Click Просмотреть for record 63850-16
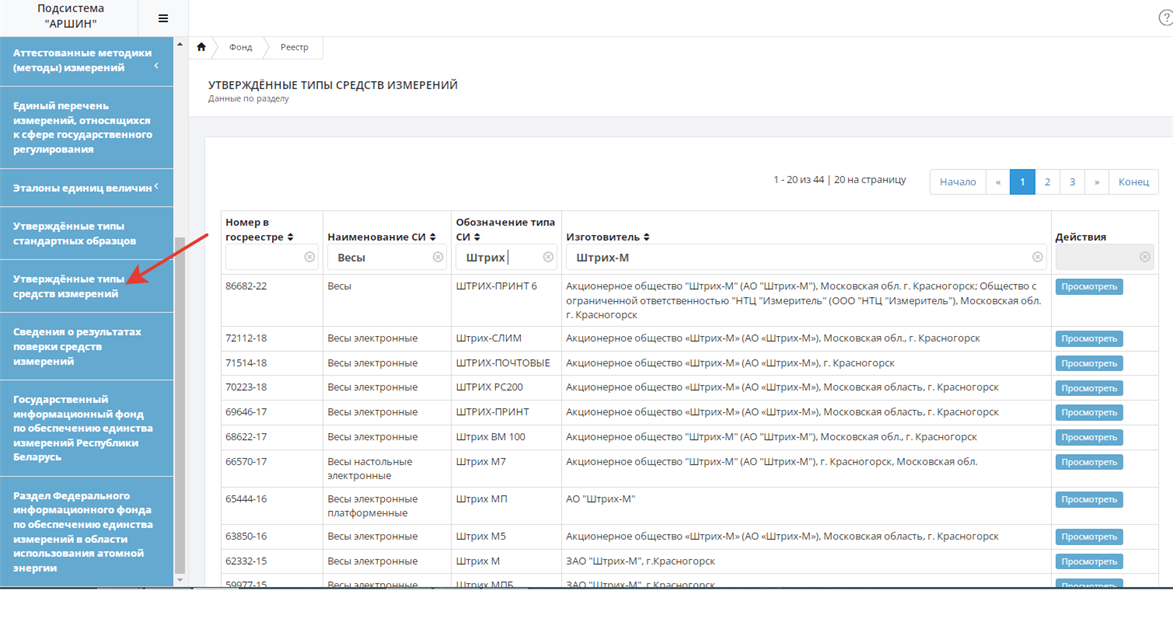 (1088, 537)
